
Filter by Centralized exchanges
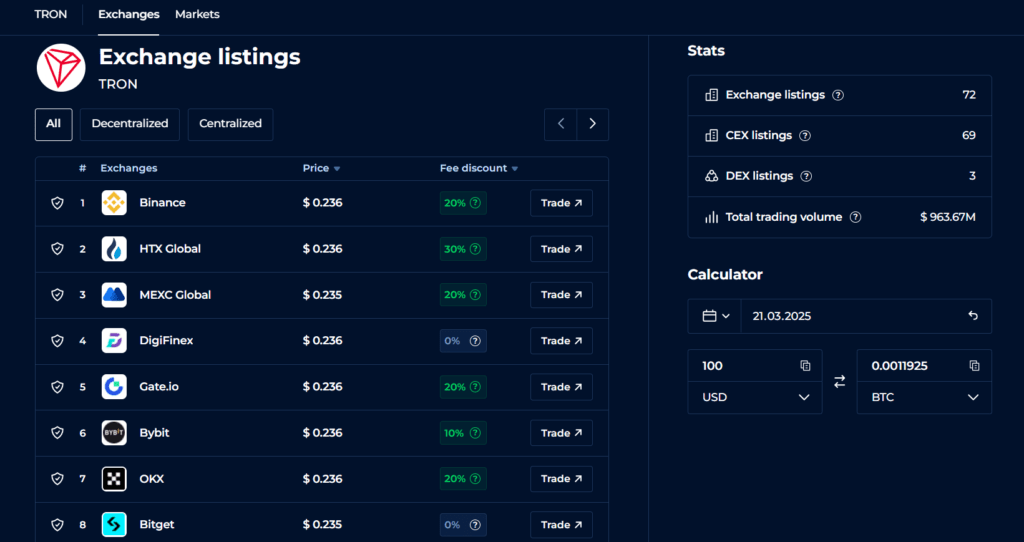coord(231,124)
